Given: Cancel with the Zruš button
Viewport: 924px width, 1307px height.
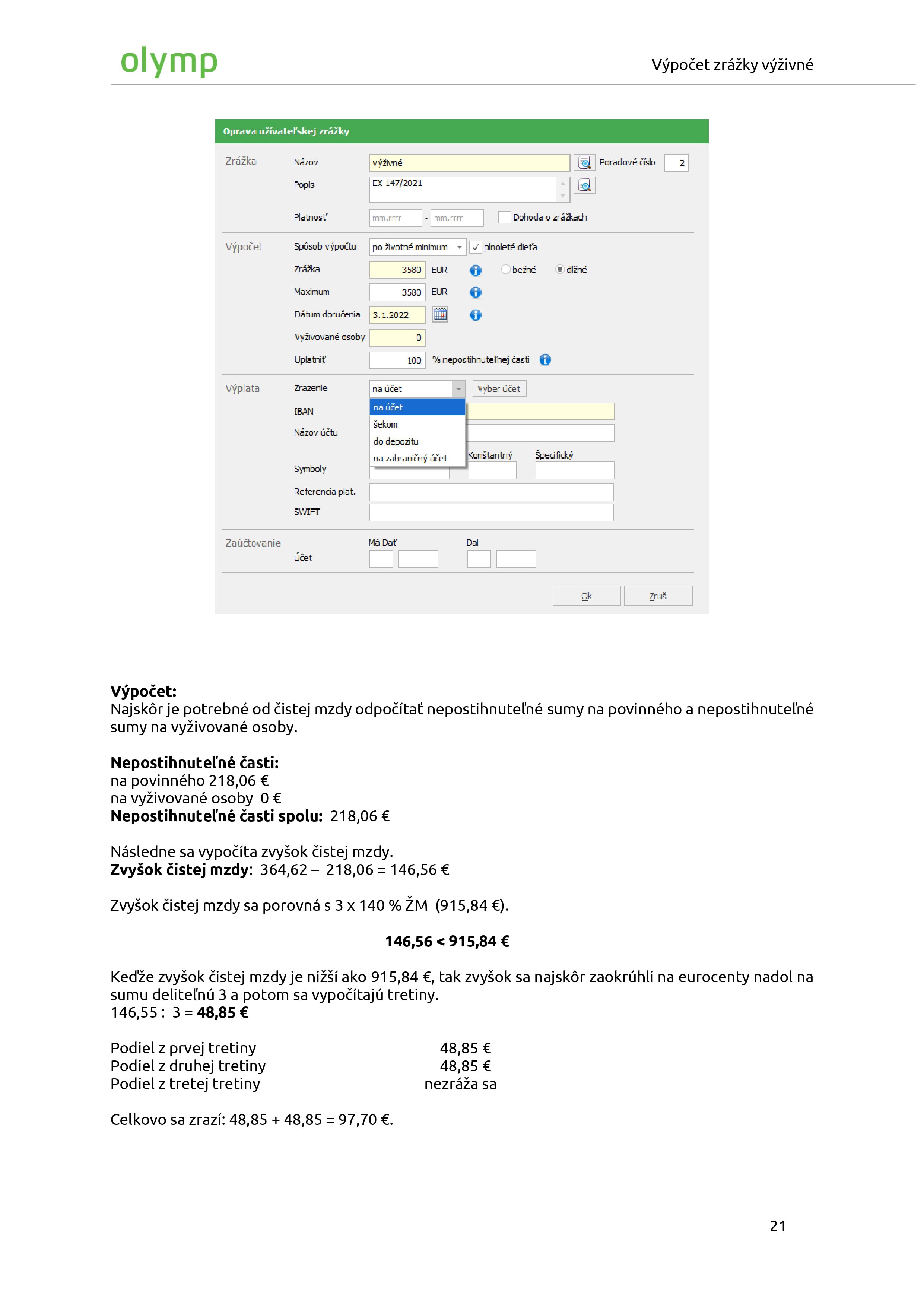Looking at the screenshot, I should click(658, 596).
